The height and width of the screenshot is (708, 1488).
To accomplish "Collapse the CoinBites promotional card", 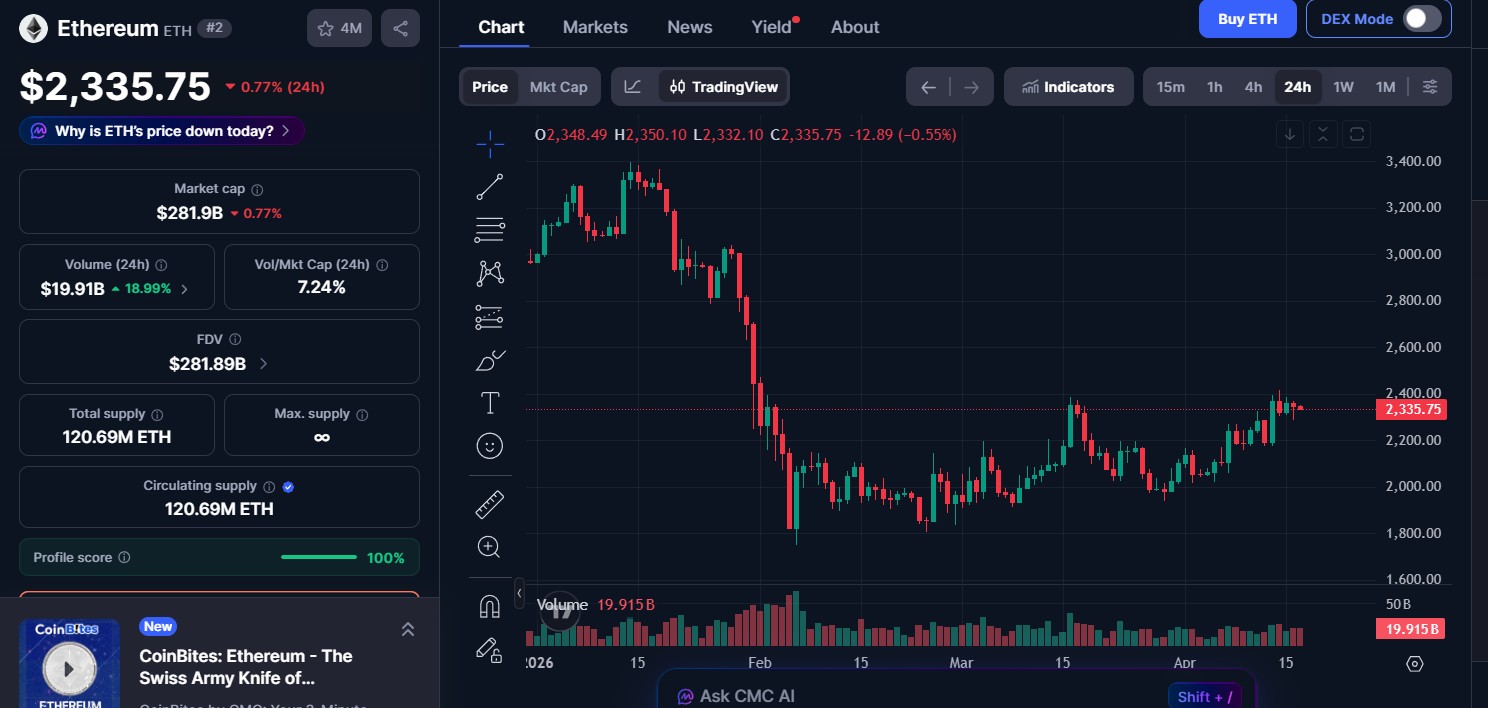I will pyautogui.click(x=408, y=629).
